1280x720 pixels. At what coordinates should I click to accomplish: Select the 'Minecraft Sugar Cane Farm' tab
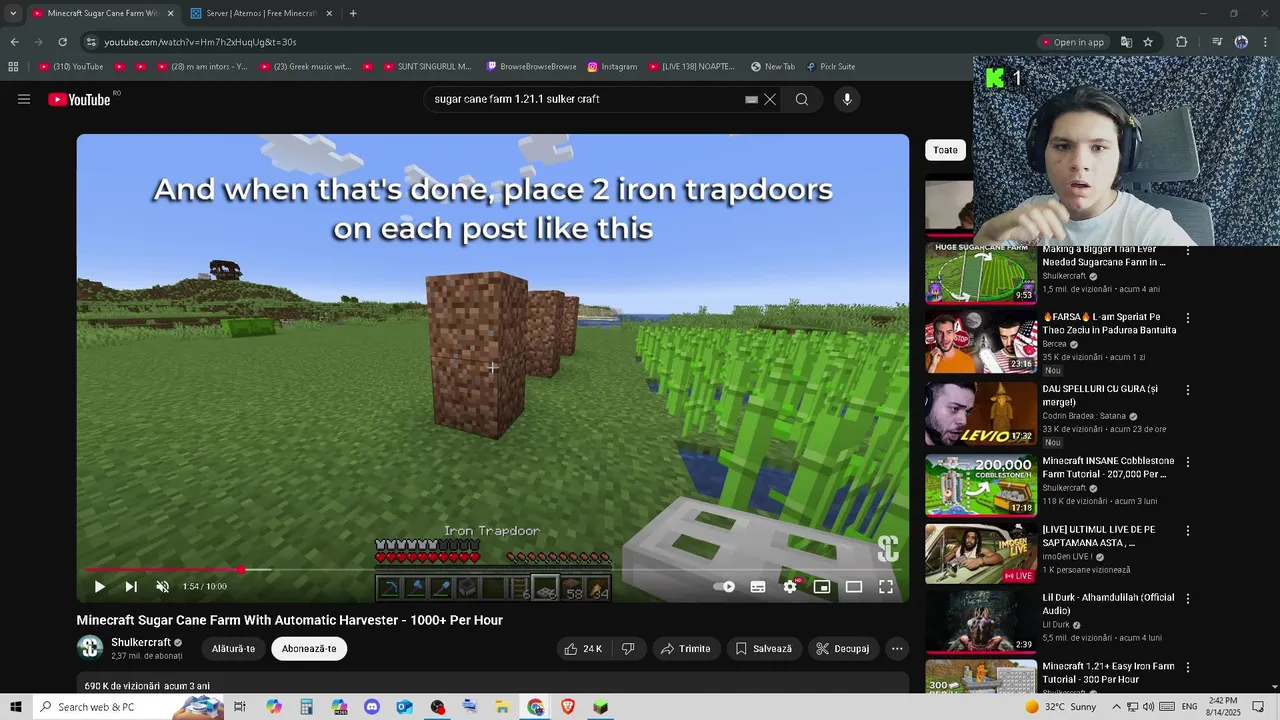(x=103, y=13)
